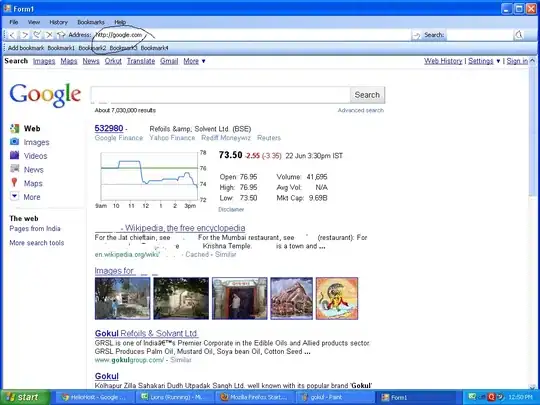Select the Images camera icon in sidebar

point(14,142)
